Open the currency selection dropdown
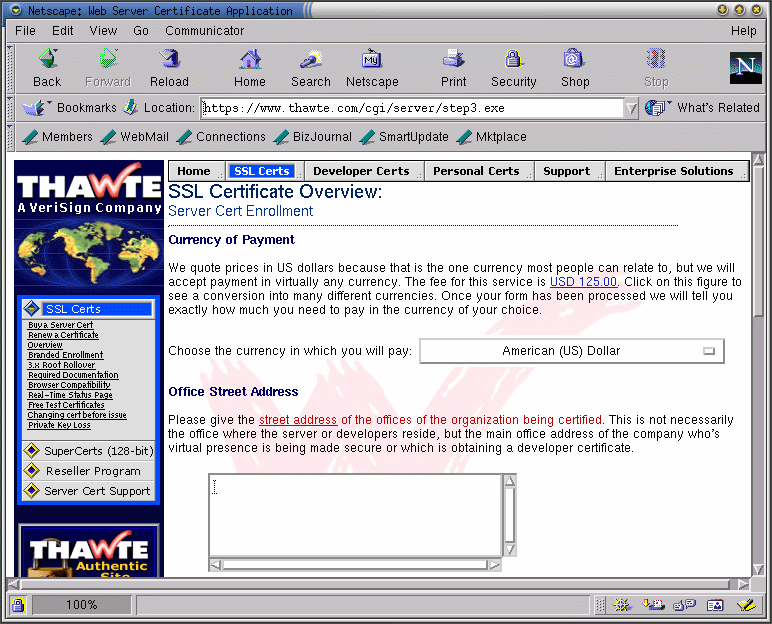The width and height of the screenshot is (772, 624). (x=571, y=351)
